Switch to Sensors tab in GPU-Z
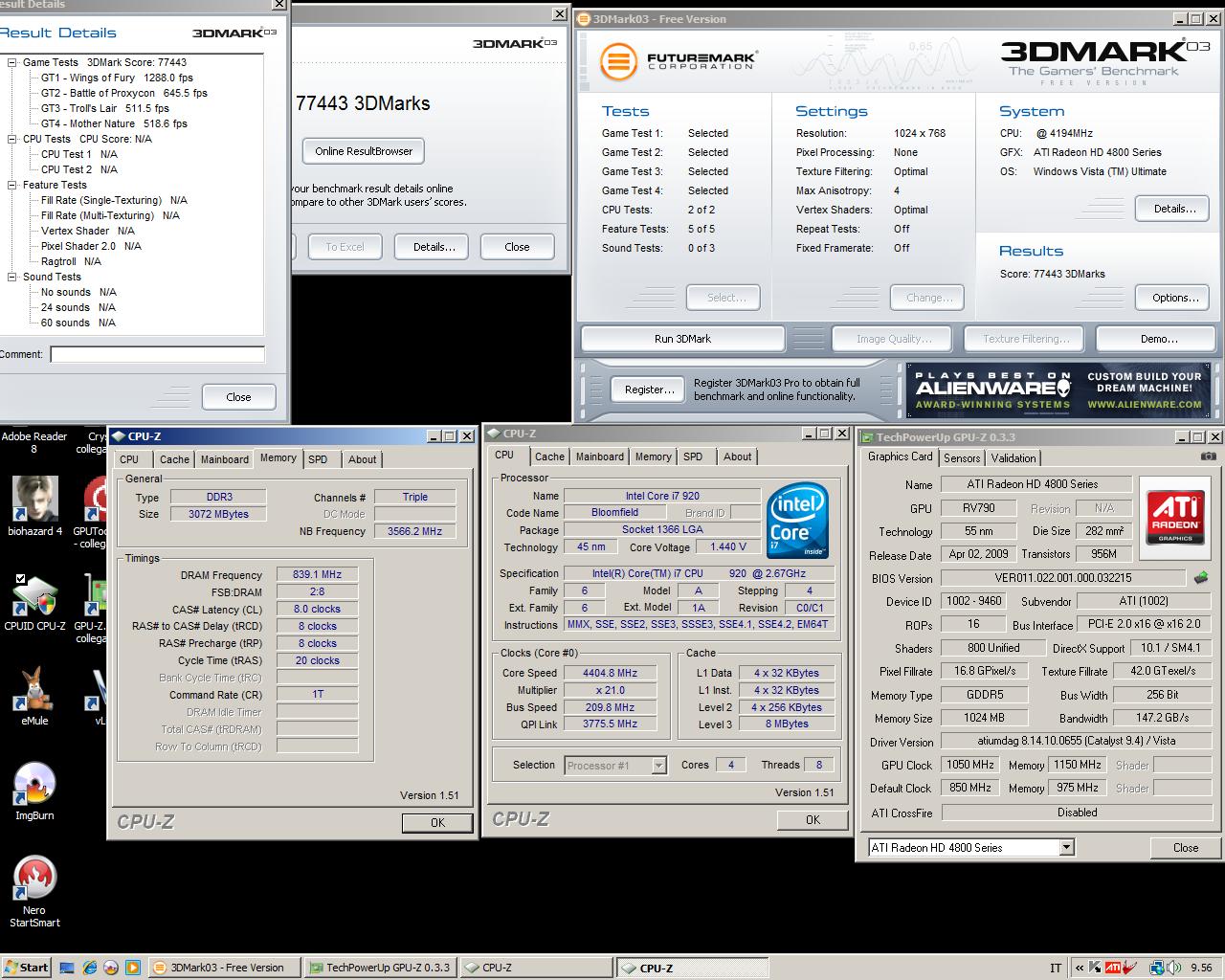Viewport: 1225px width, 980px height. click(962, 458)
